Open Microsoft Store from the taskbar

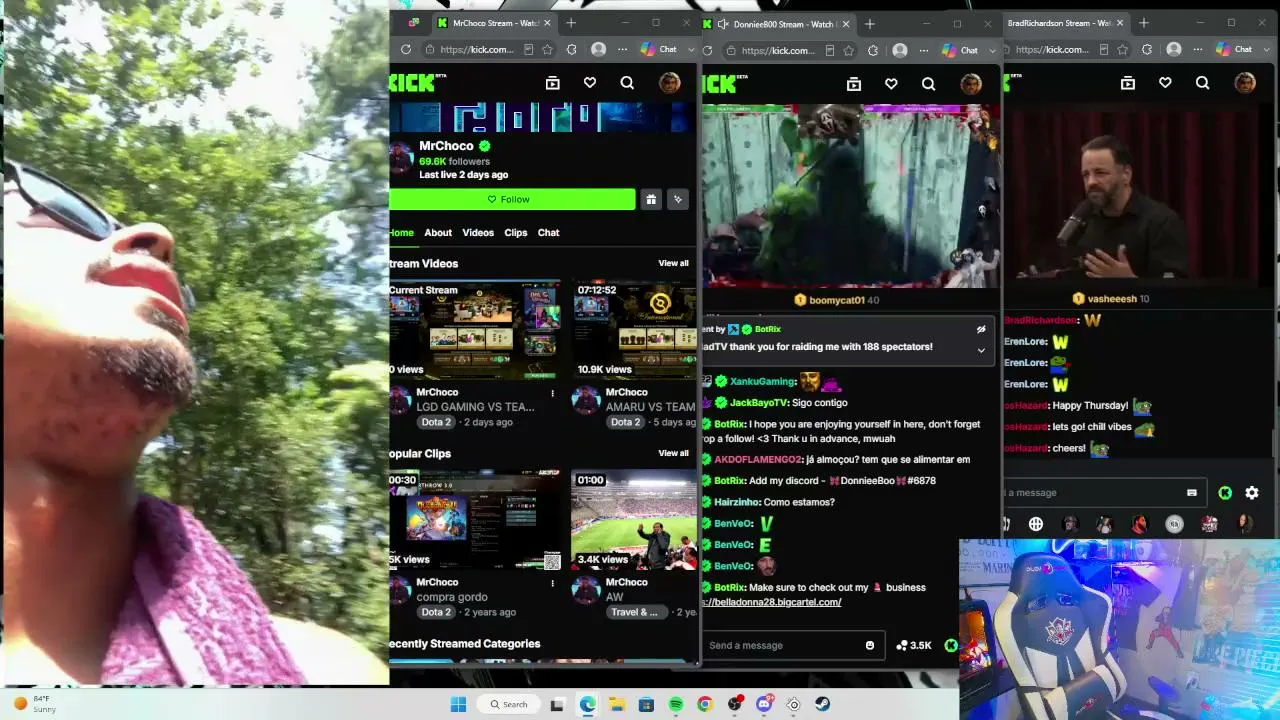pos(646,704)
